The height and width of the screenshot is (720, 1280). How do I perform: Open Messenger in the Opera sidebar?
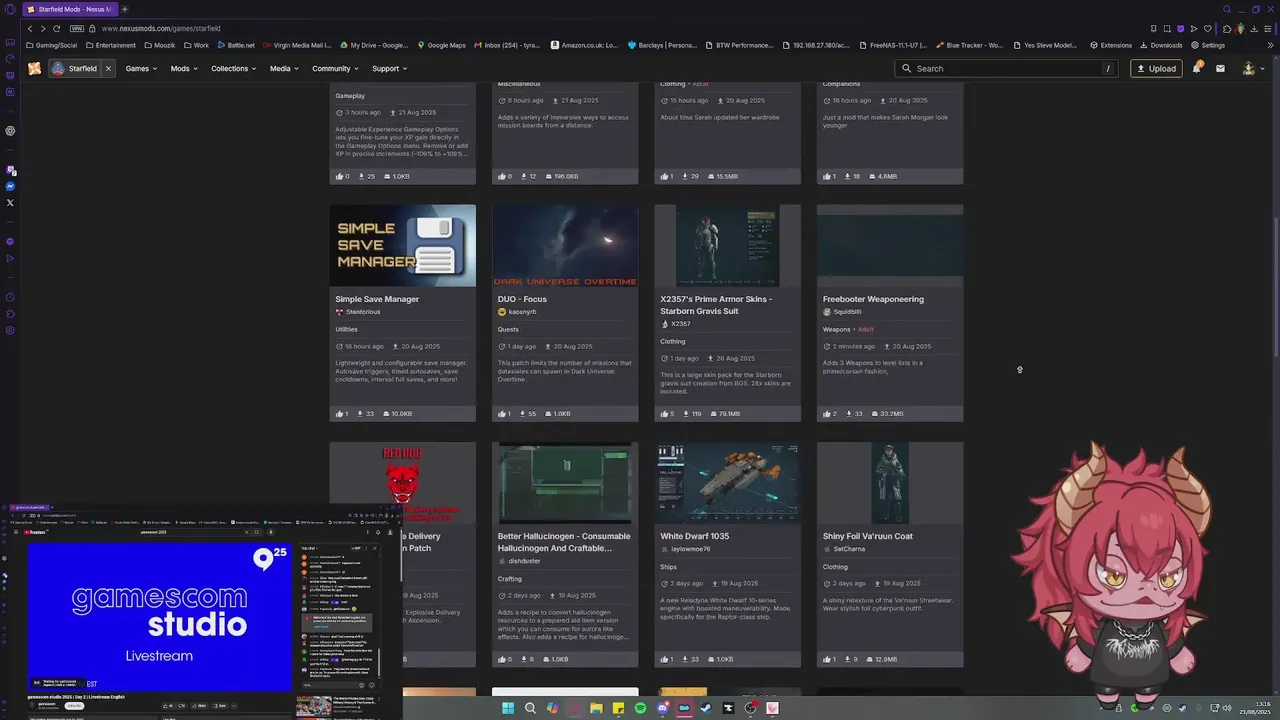click(x=10, y=186)
